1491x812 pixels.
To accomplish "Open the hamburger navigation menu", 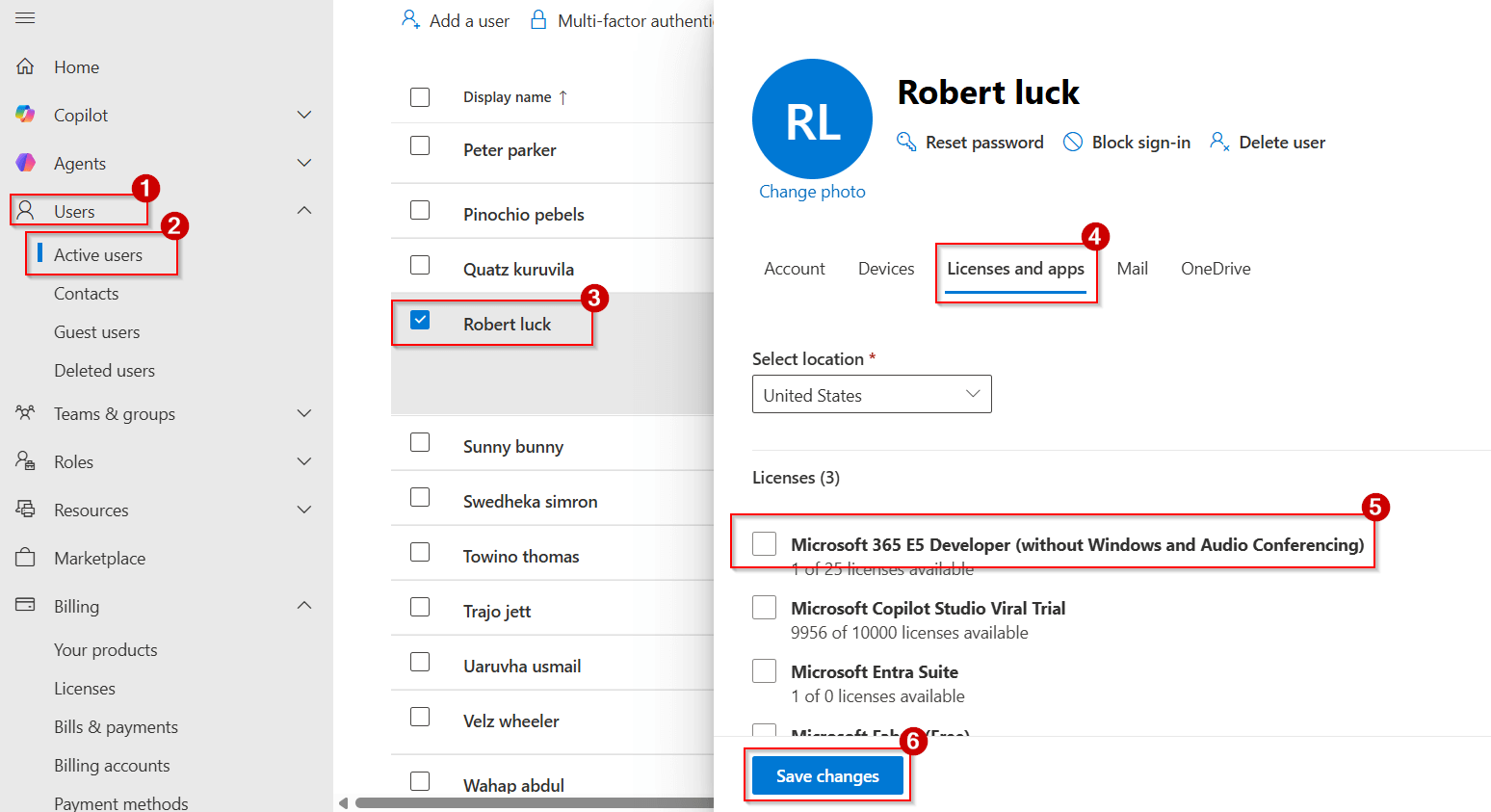I will [25, 17].
